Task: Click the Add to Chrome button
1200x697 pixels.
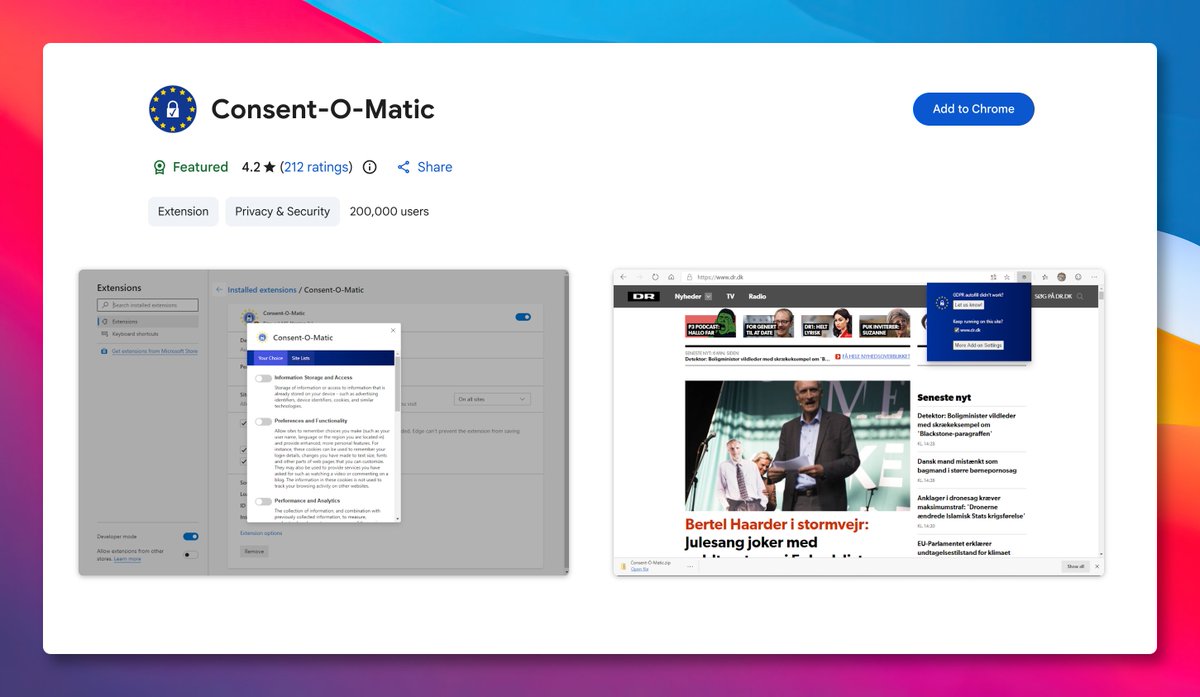Action: point(973,109)
